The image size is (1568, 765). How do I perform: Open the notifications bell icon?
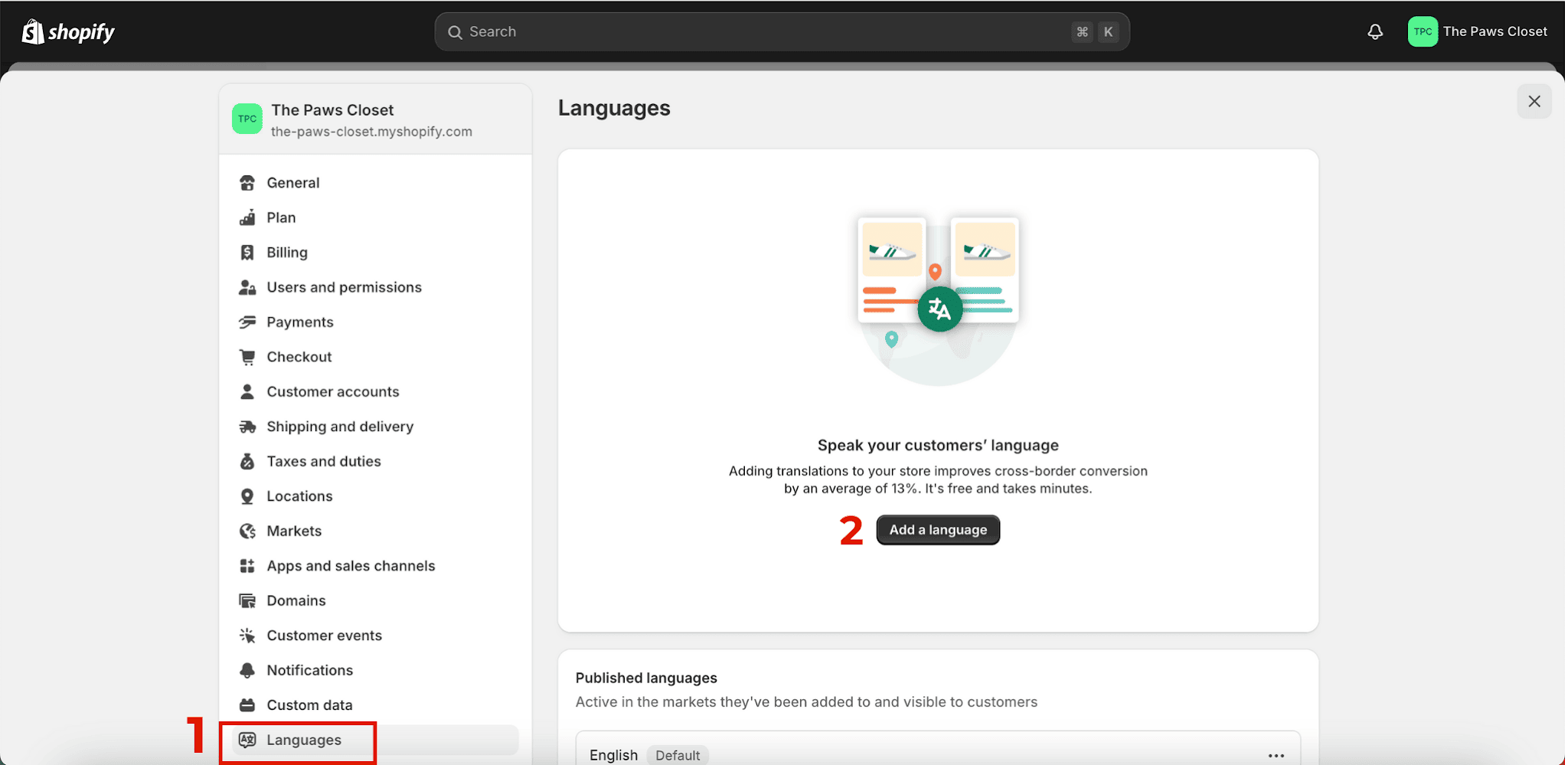click(x=1375, y=32)
